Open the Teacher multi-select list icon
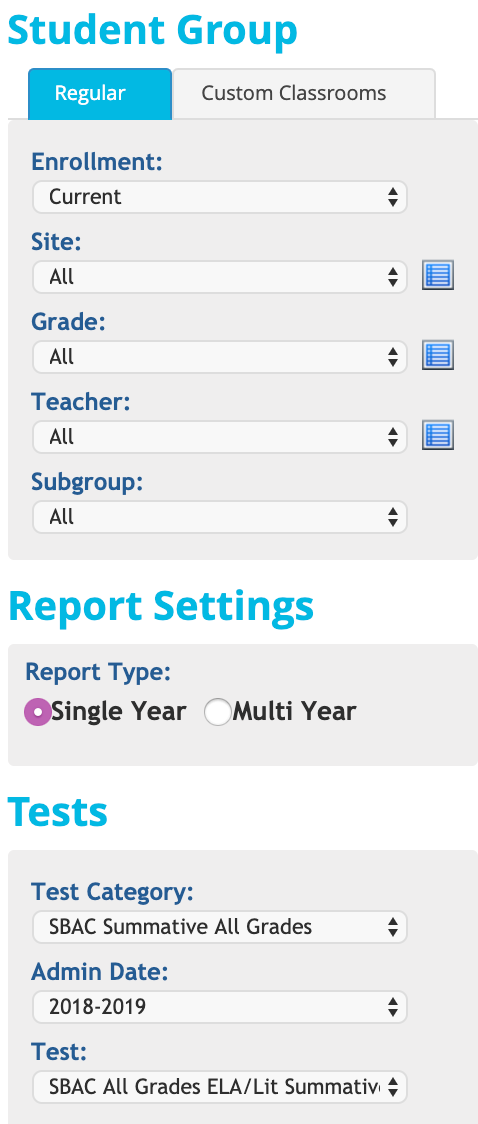 [x=438, y=435]
